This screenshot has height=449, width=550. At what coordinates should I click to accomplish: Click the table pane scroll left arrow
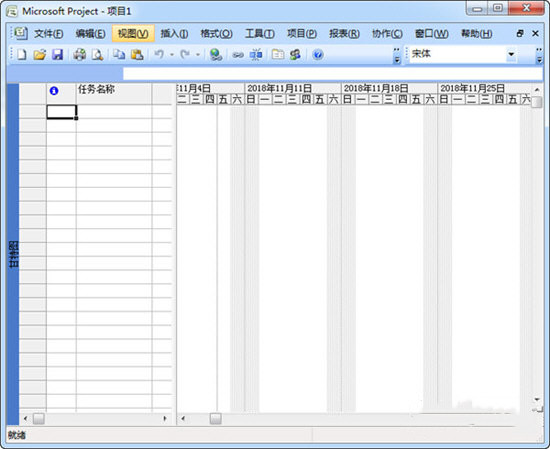click(x=25, y=418)
